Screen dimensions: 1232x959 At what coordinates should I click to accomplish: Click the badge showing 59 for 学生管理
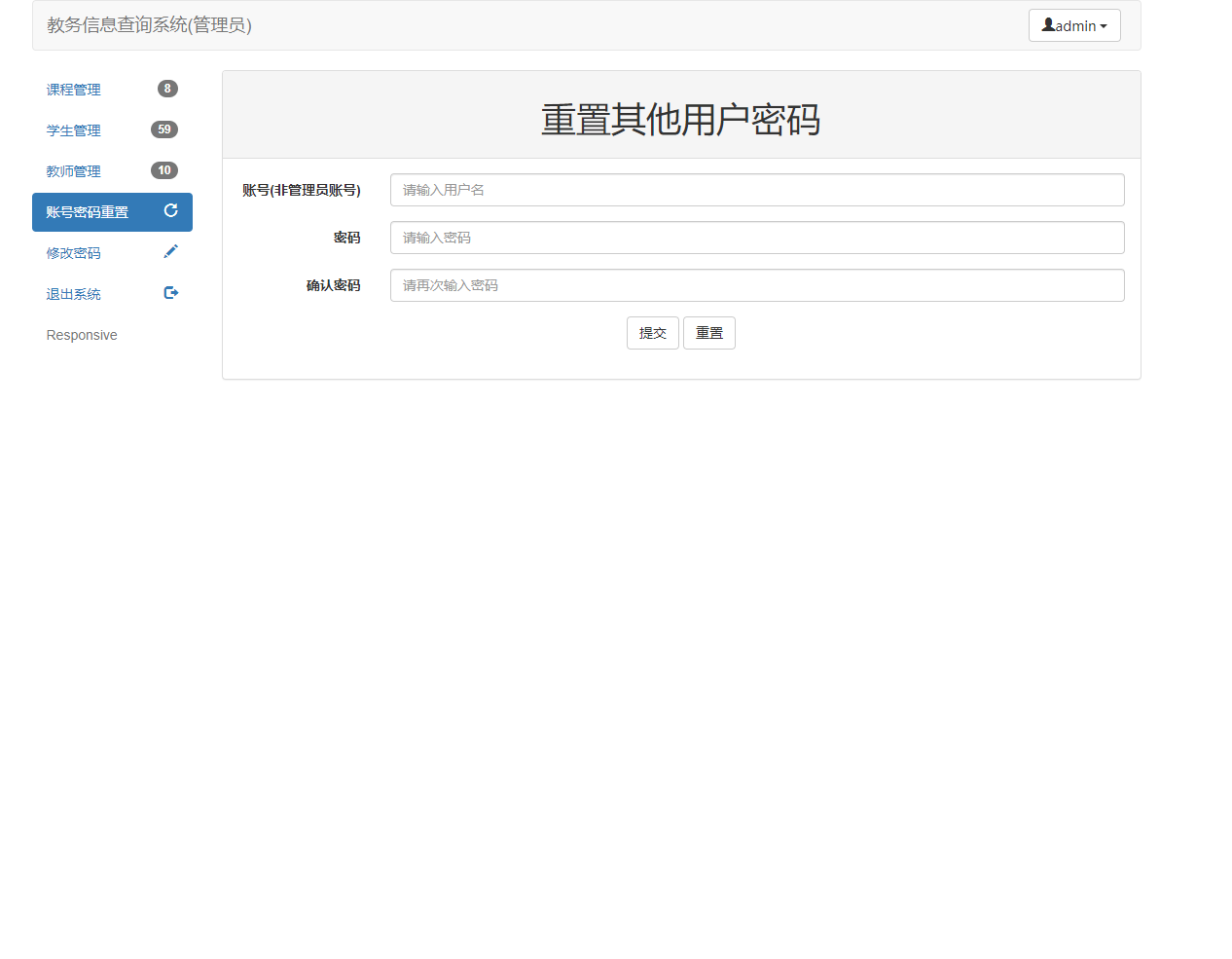165,129
